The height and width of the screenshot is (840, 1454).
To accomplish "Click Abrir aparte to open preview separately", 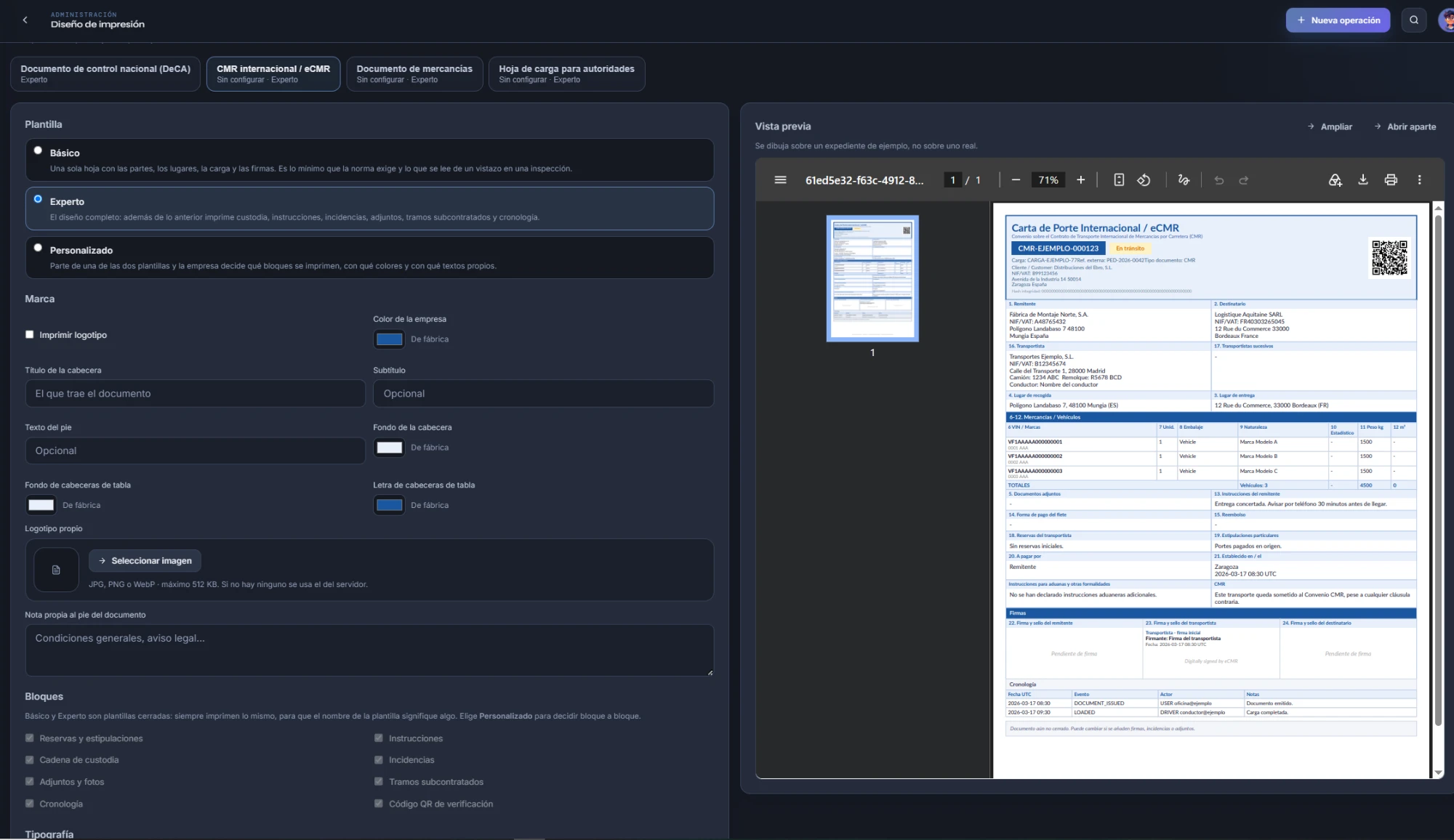I will (1405, 126).
